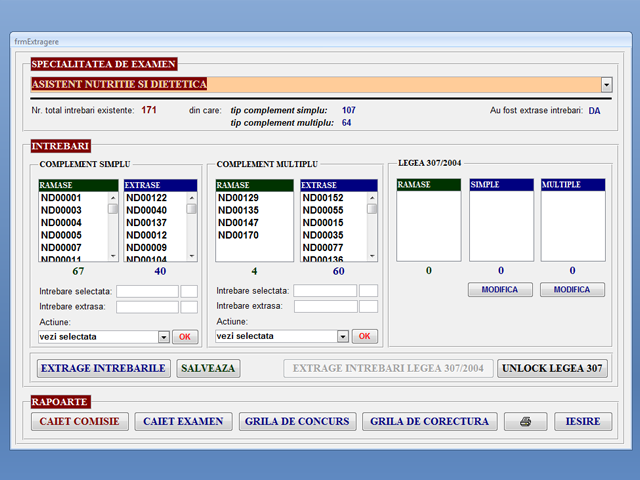This screenshot has width=640, height=480.
Task: Open the CAIET EXAMEN report
Action: [183, 422]
